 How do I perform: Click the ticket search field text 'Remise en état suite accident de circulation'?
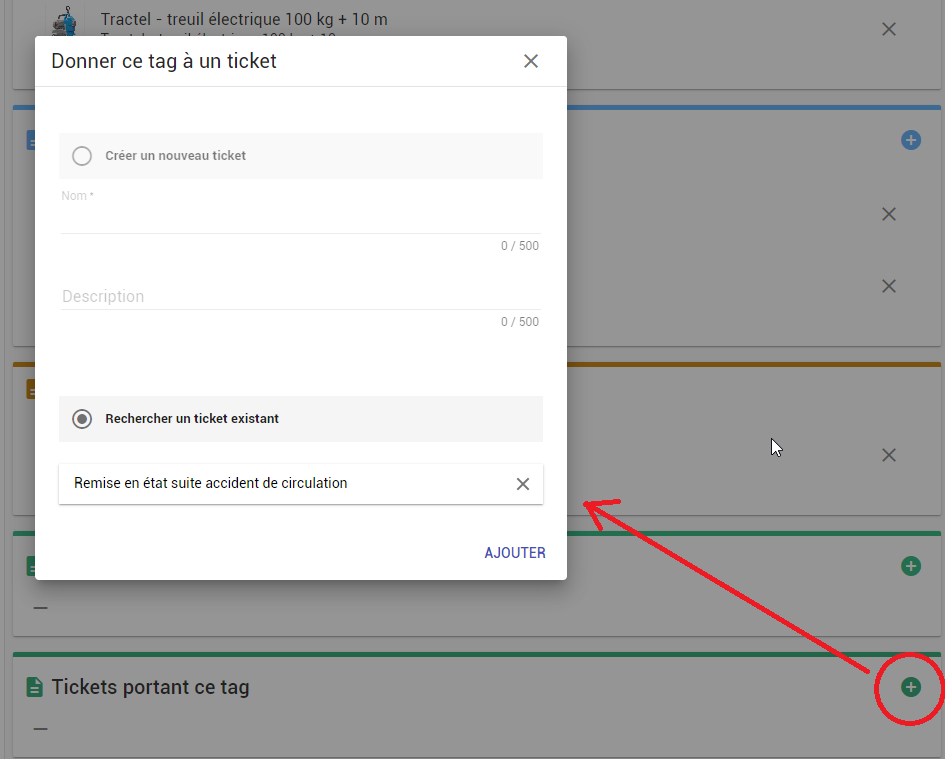[x=210, y=483]
